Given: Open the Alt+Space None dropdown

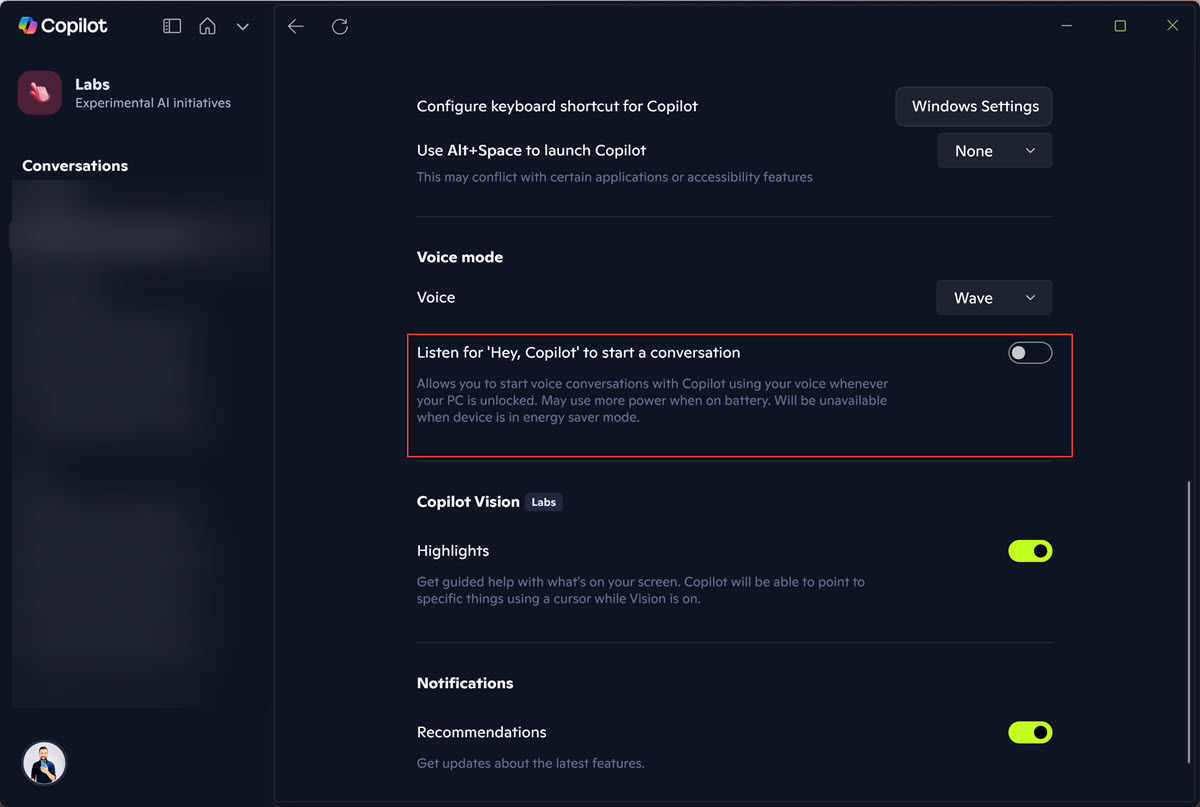Looking at the screenshot, I should pos(994,151).
